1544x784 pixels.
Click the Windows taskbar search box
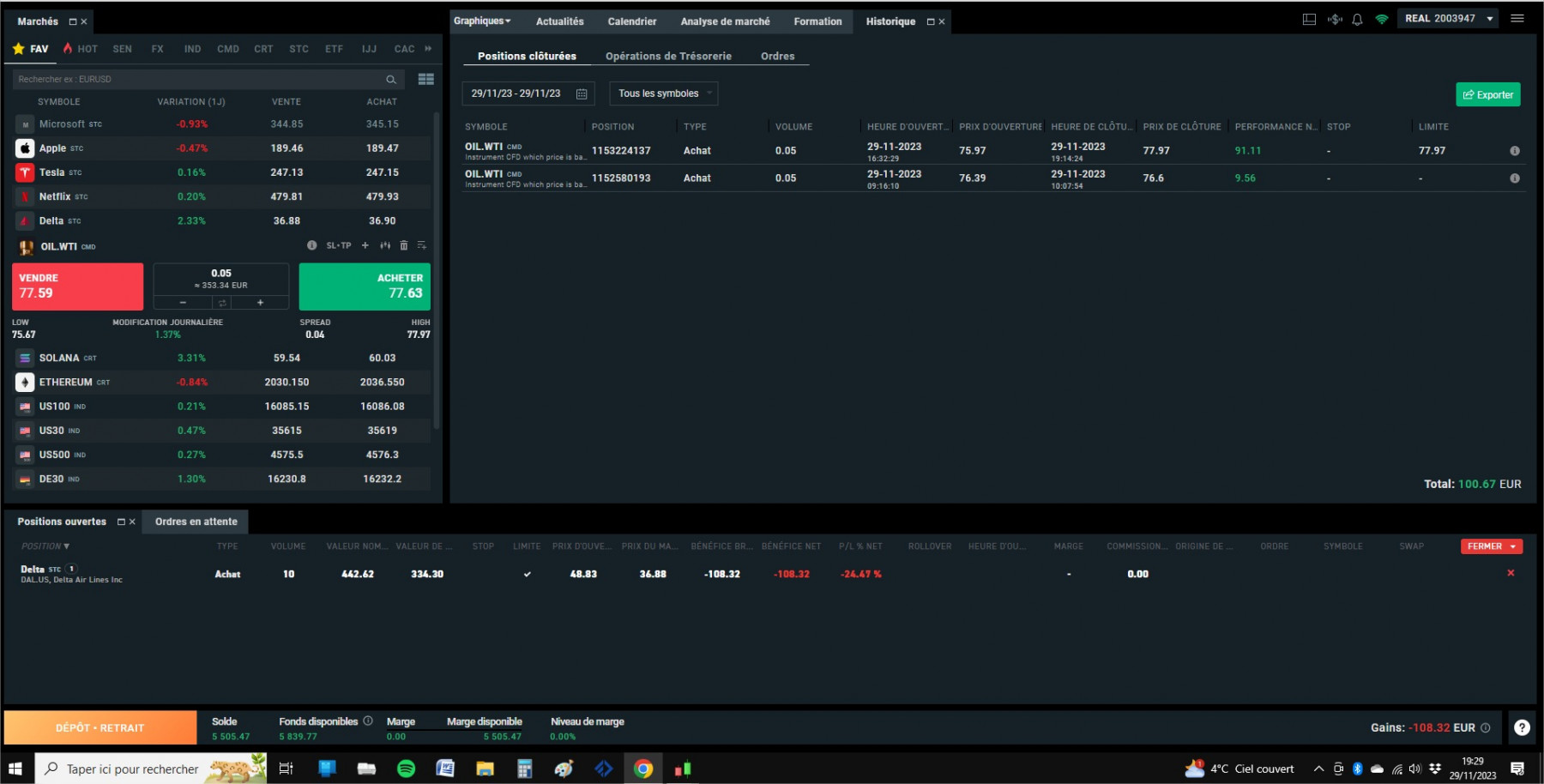(151, 769)
